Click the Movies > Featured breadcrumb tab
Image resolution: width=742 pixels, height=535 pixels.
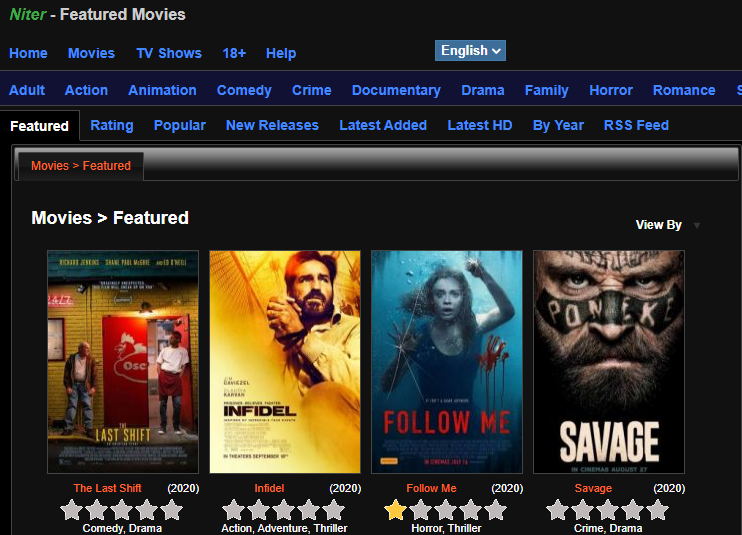coord(81,166)
